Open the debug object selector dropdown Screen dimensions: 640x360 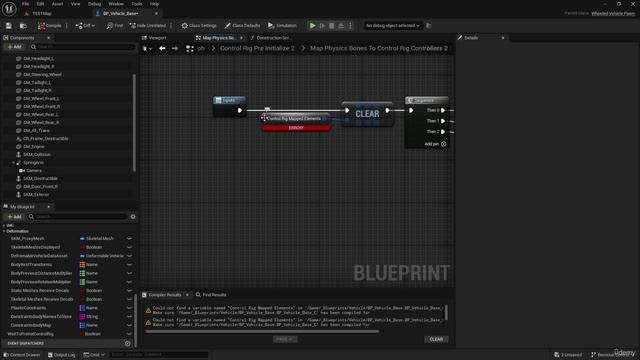point(393,26)
